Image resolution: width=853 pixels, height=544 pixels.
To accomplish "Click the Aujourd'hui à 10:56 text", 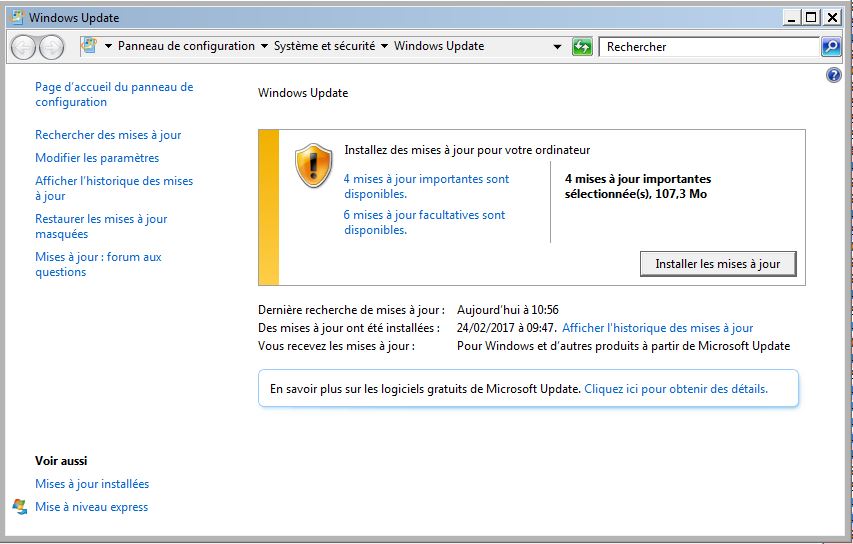I will [x=508, y=310].
